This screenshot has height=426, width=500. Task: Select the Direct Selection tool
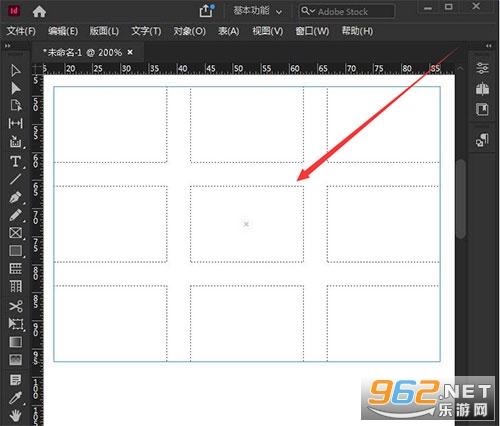pyautogui.click(x=15, y=88)
